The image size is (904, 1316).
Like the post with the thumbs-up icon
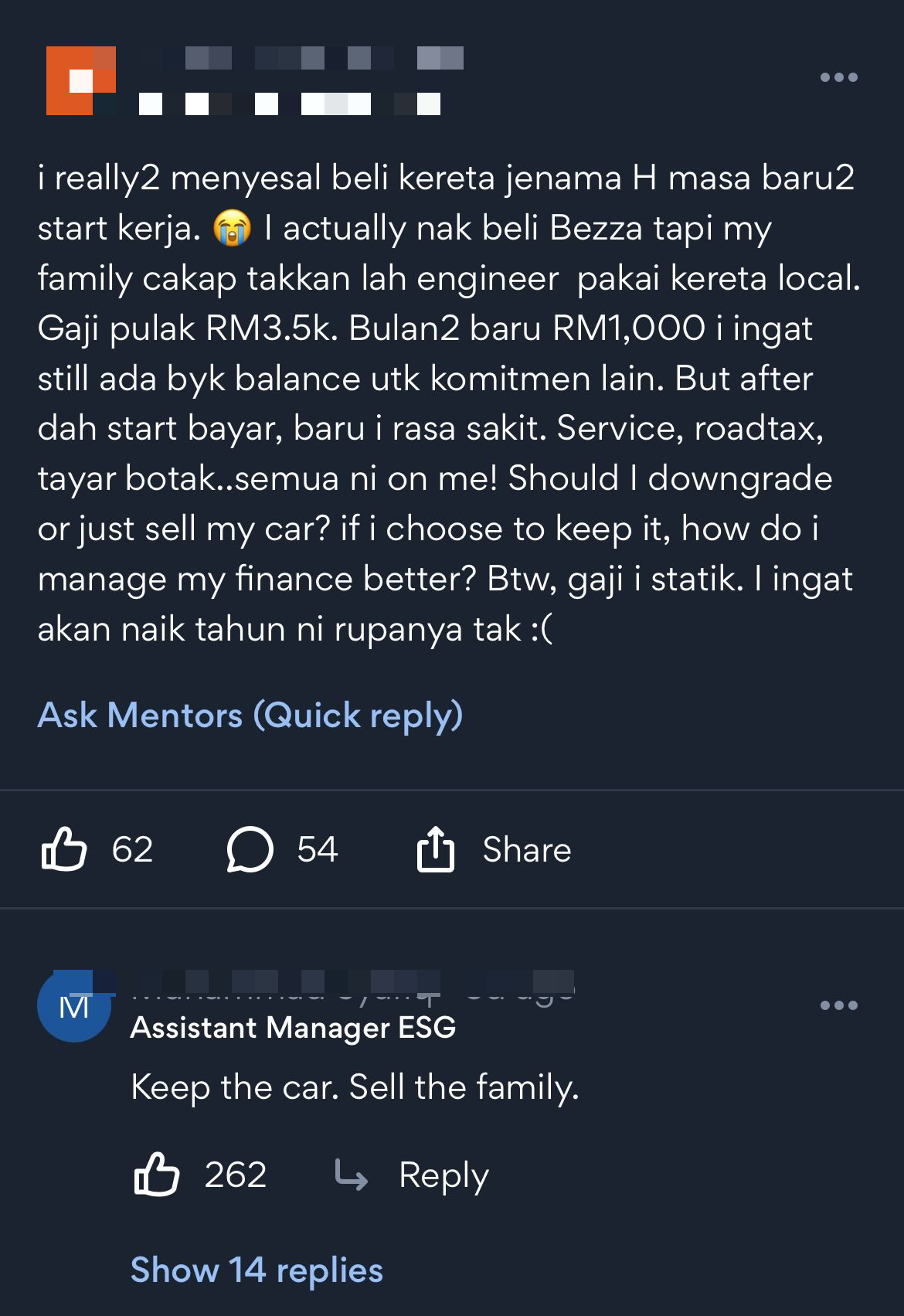coord(63,849)
